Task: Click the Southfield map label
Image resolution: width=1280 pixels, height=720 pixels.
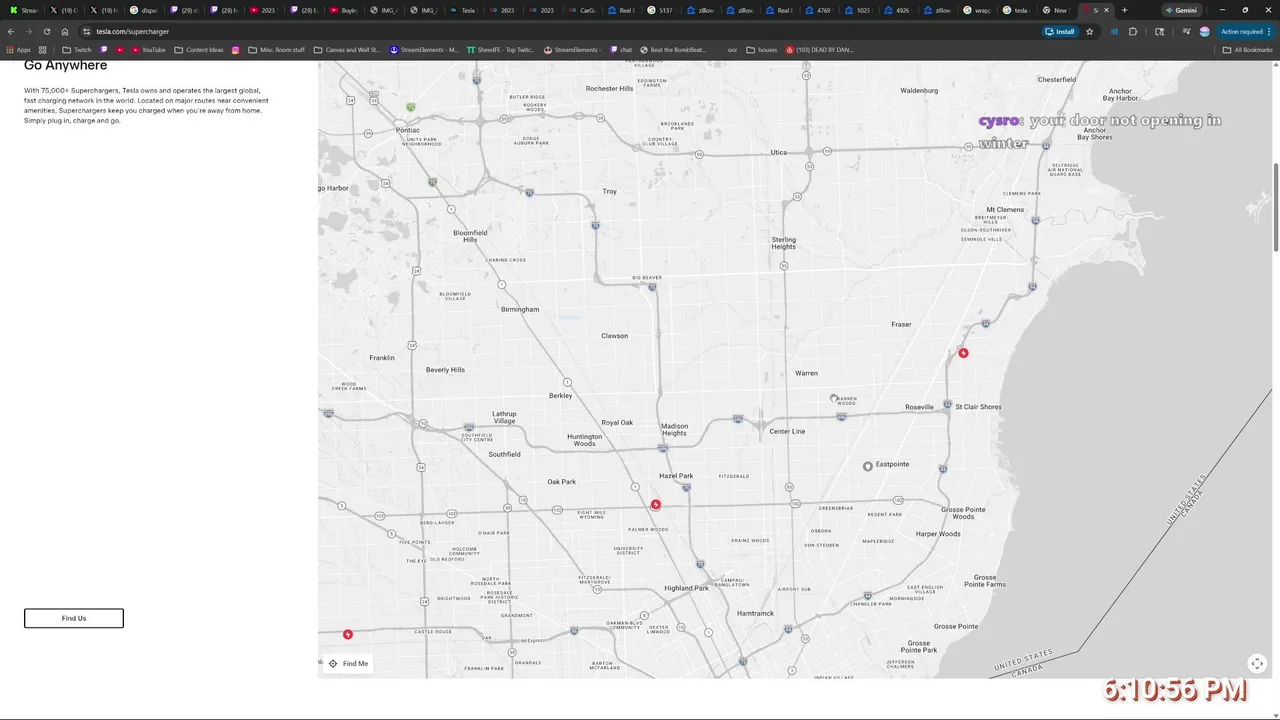Action: pos(504,454)
